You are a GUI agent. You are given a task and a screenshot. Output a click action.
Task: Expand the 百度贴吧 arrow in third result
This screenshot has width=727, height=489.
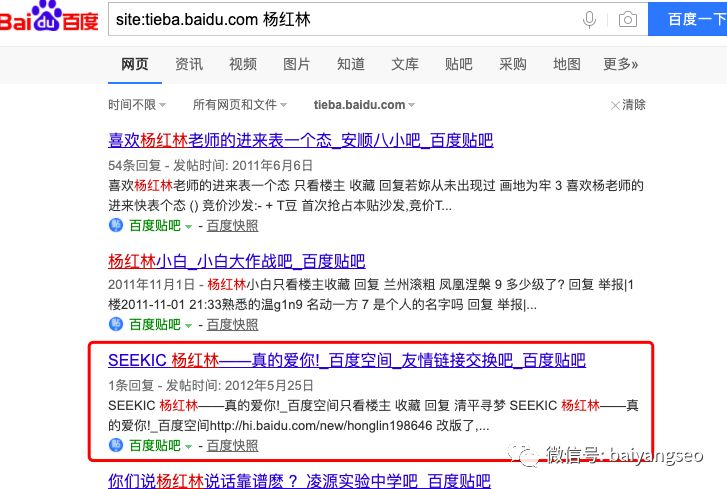pyautogui.click(x=188, y=446)
